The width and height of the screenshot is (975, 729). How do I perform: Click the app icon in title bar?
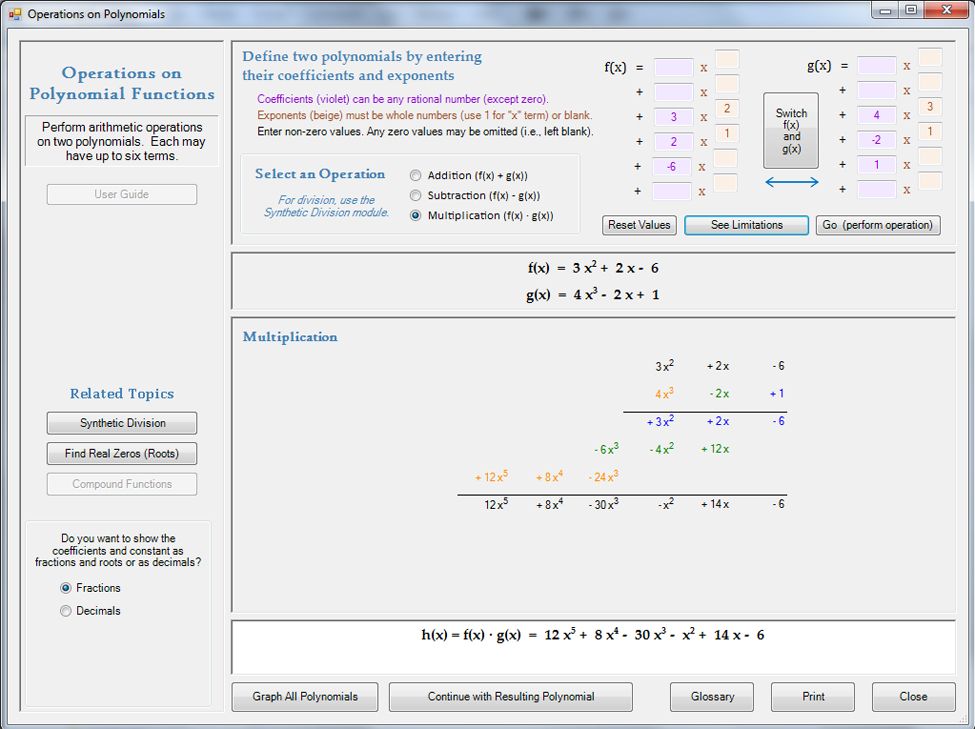point(14,14)
